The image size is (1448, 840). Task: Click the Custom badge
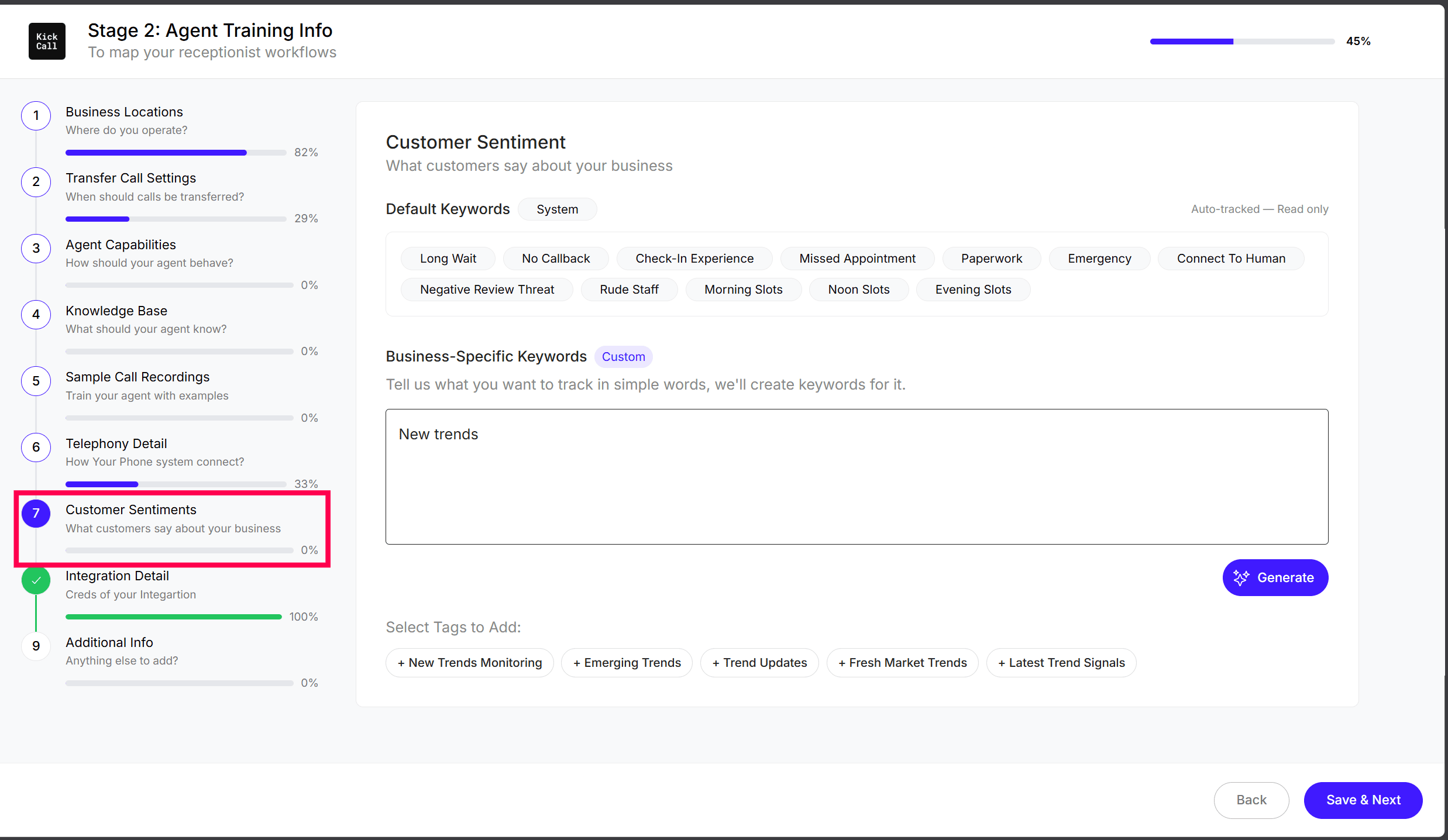[x=624, y=357]
